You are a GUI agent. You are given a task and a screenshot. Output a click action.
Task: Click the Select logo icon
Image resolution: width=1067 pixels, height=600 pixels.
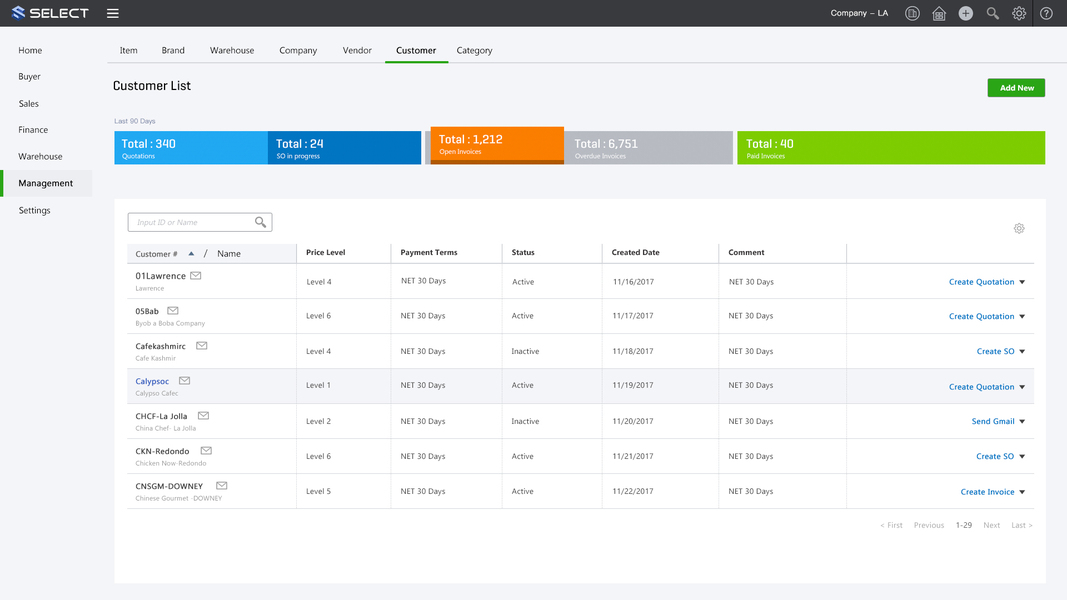(18, 13)
